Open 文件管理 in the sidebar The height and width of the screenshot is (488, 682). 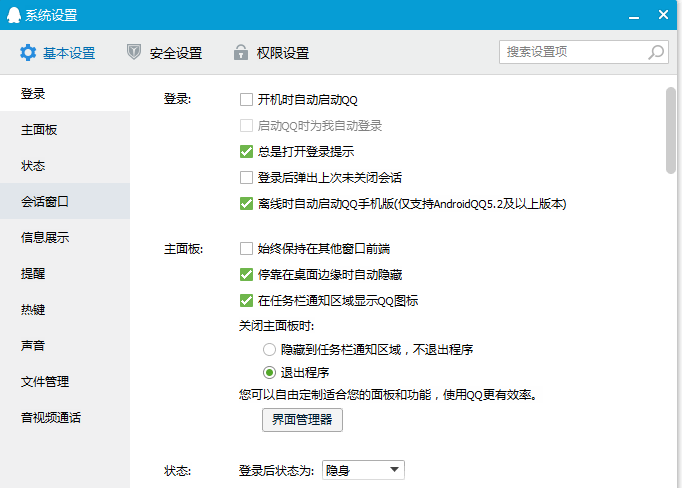(x=65, y=381)
